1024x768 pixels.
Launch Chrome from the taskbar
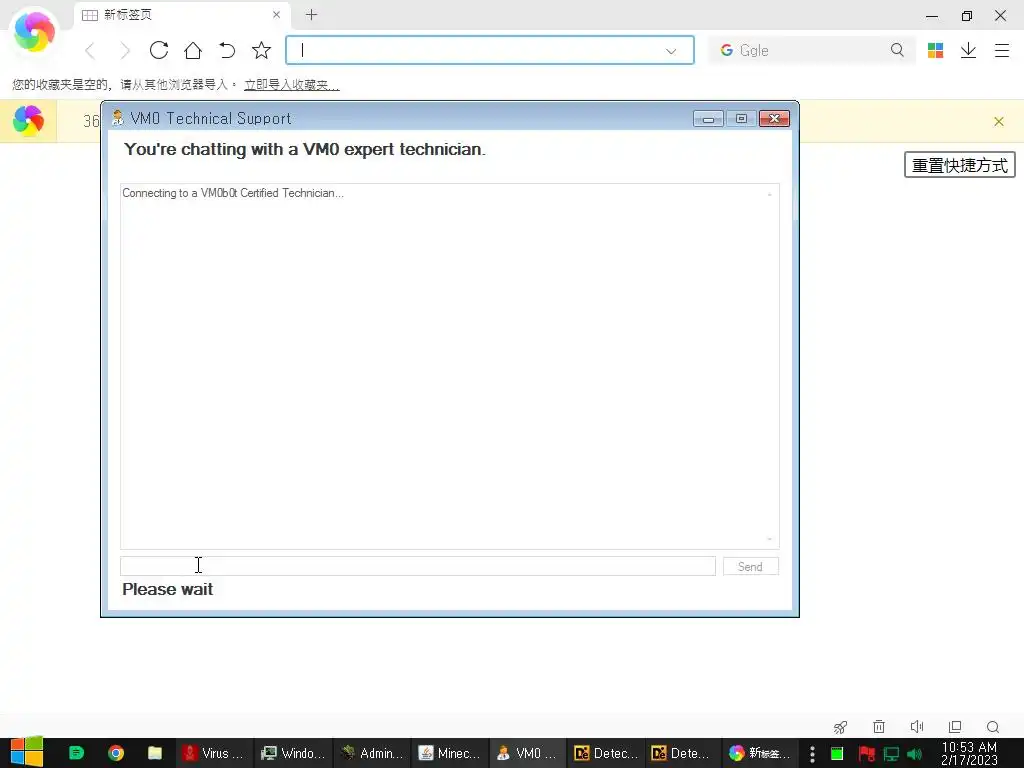[116, 753]
